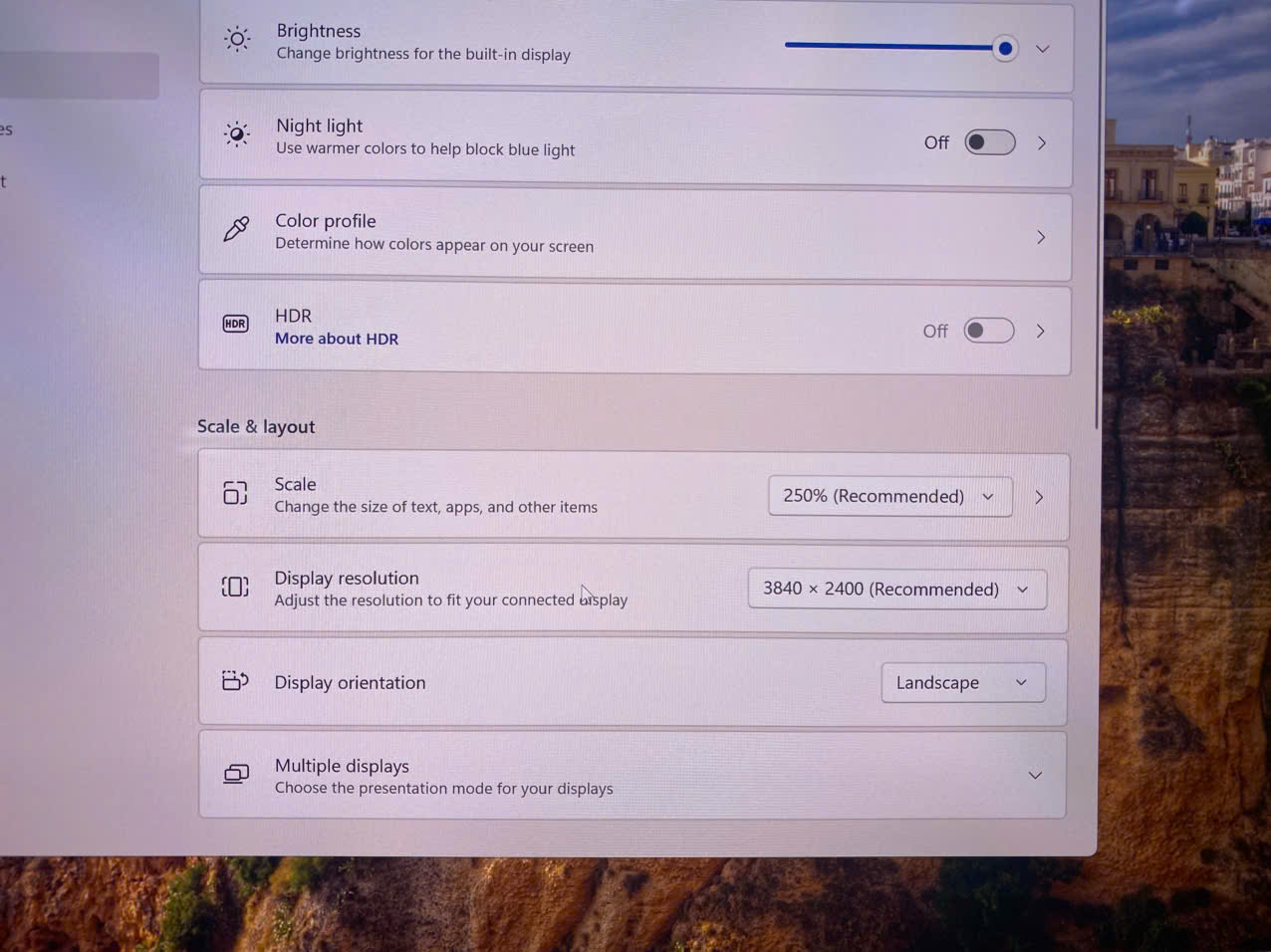Click 'Determine how colors appear on your screen'
This screenshot has height=952, width=1271.
(x=434, y=245)
